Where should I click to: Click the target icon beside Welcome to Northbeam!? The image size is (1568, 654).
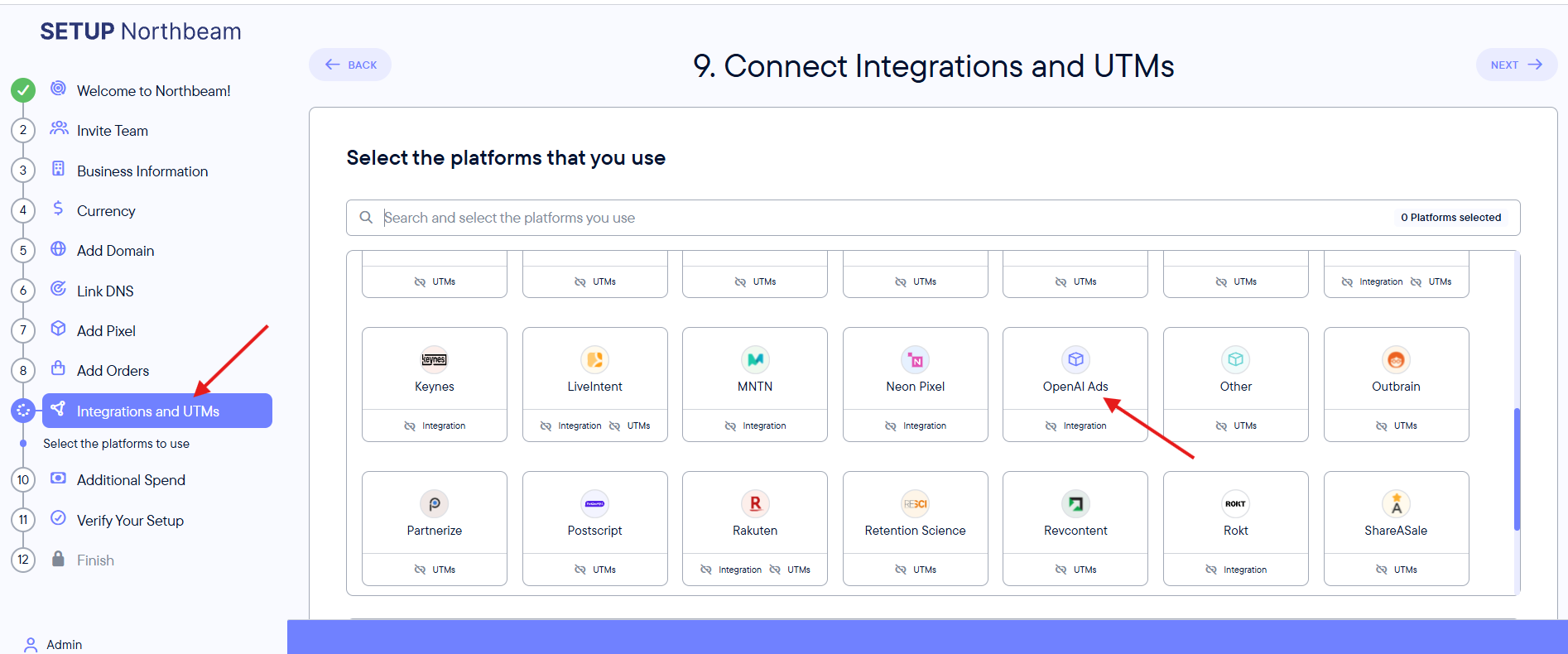coord(58,88)
